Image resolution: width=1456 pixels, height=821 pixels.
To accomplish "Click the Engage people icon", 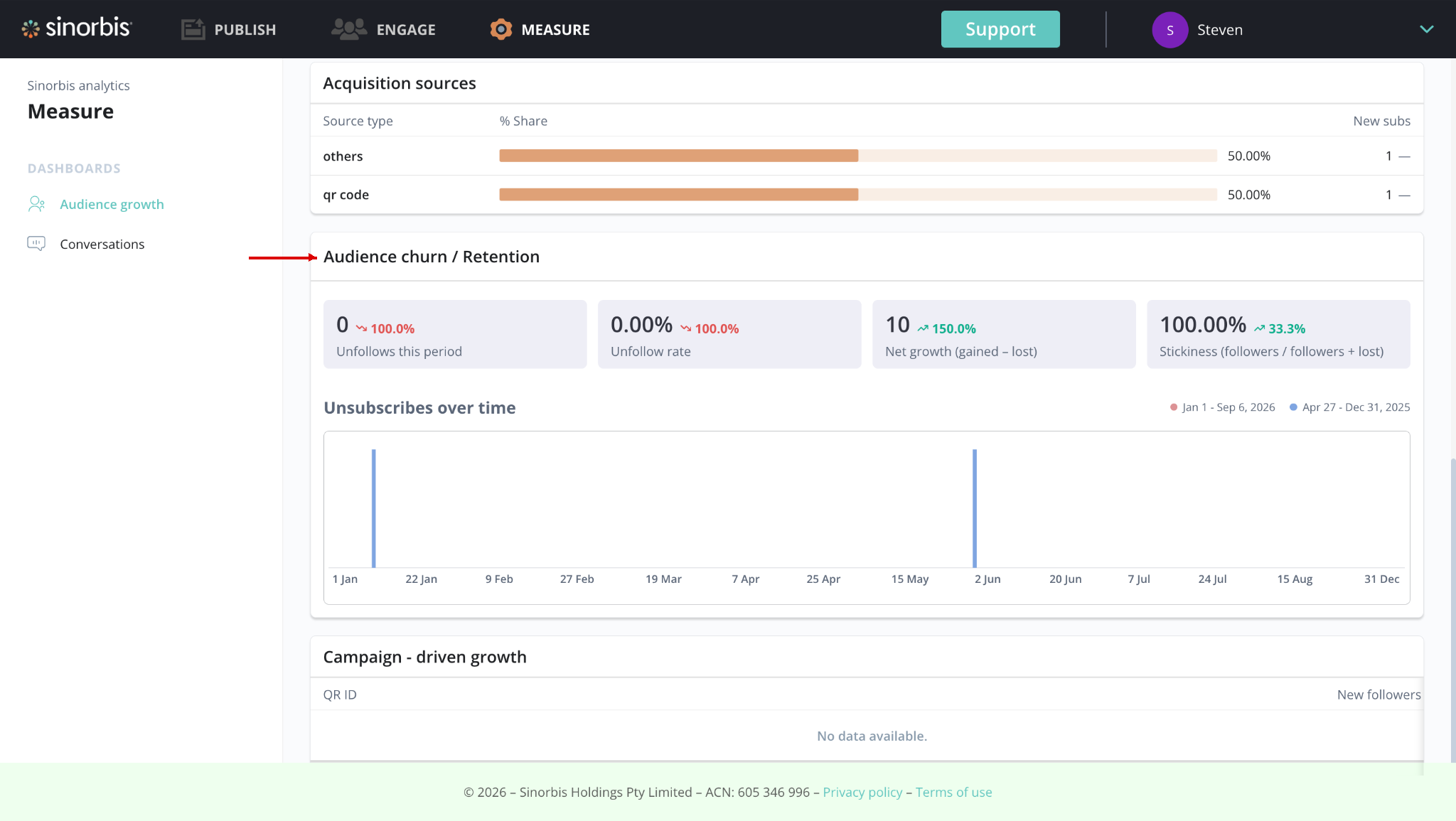I will click(x=349, y=29).
